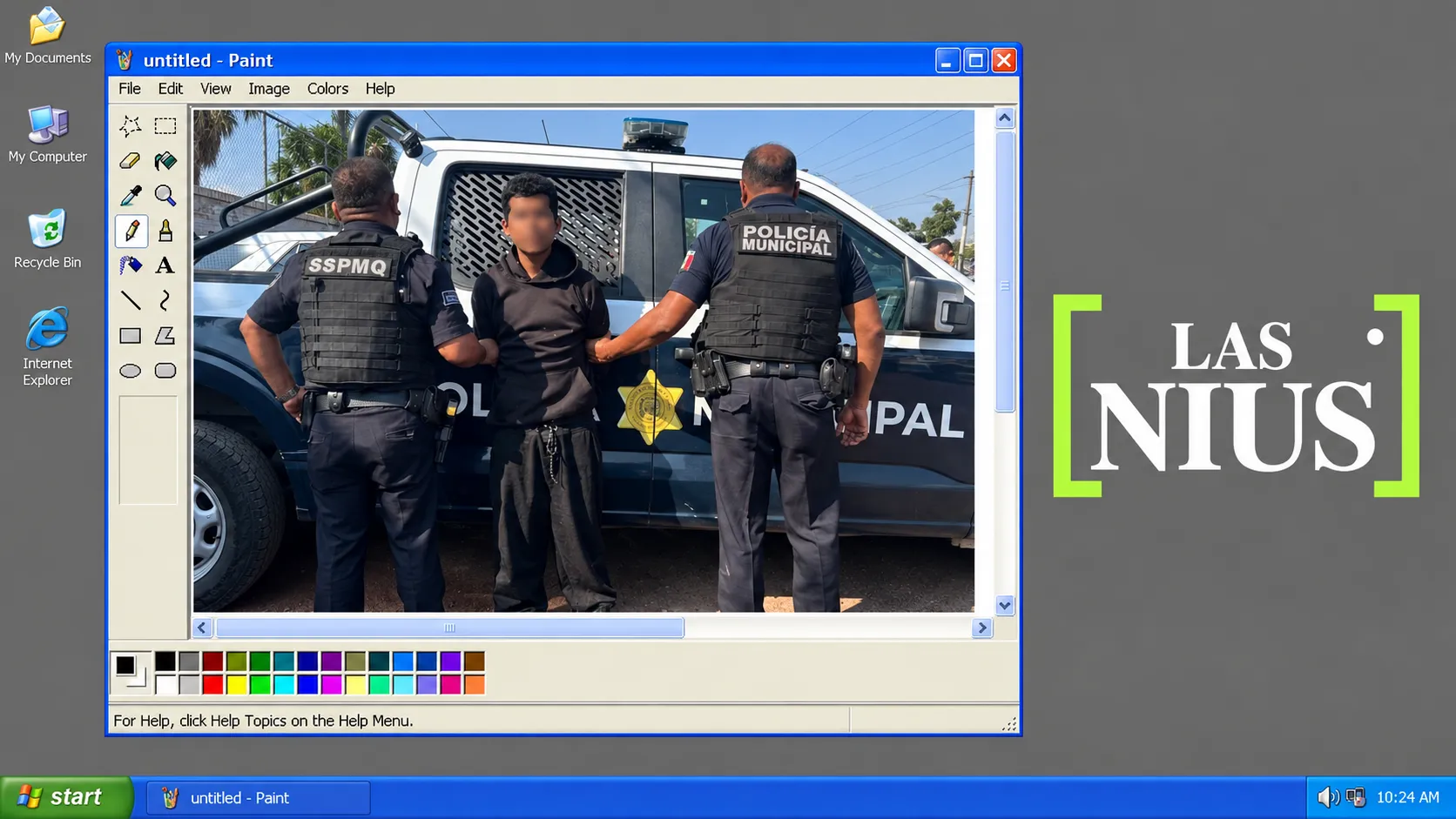Choose the Curve tool

[165, 300]
